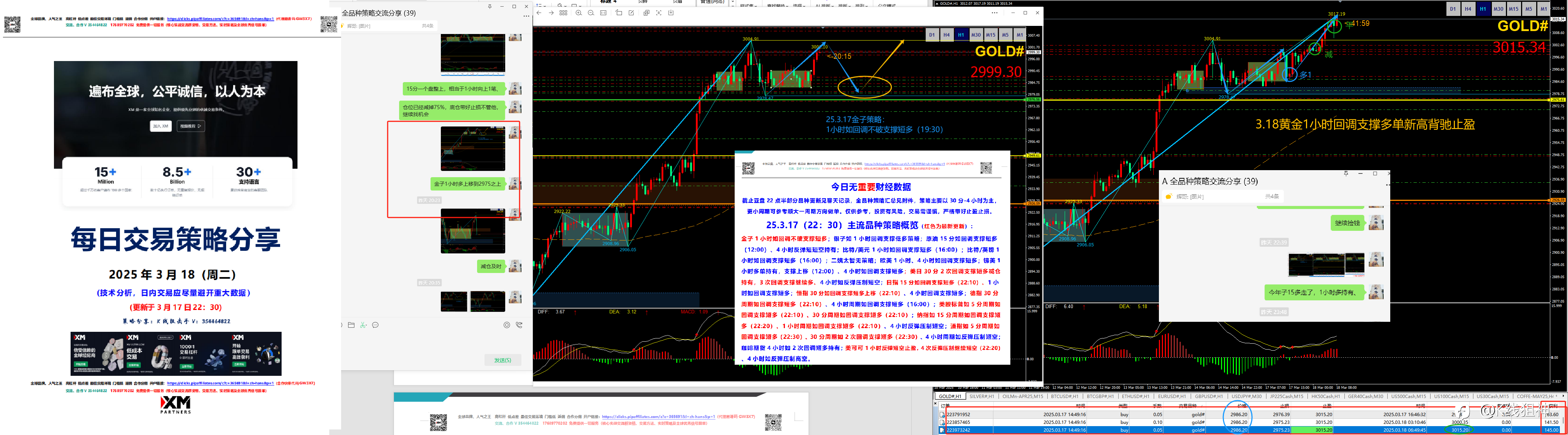The image size is (1568, 435).
Task: Select D1 on the image viewer chart
Action: pyautogui.click(x=932, y=35)
